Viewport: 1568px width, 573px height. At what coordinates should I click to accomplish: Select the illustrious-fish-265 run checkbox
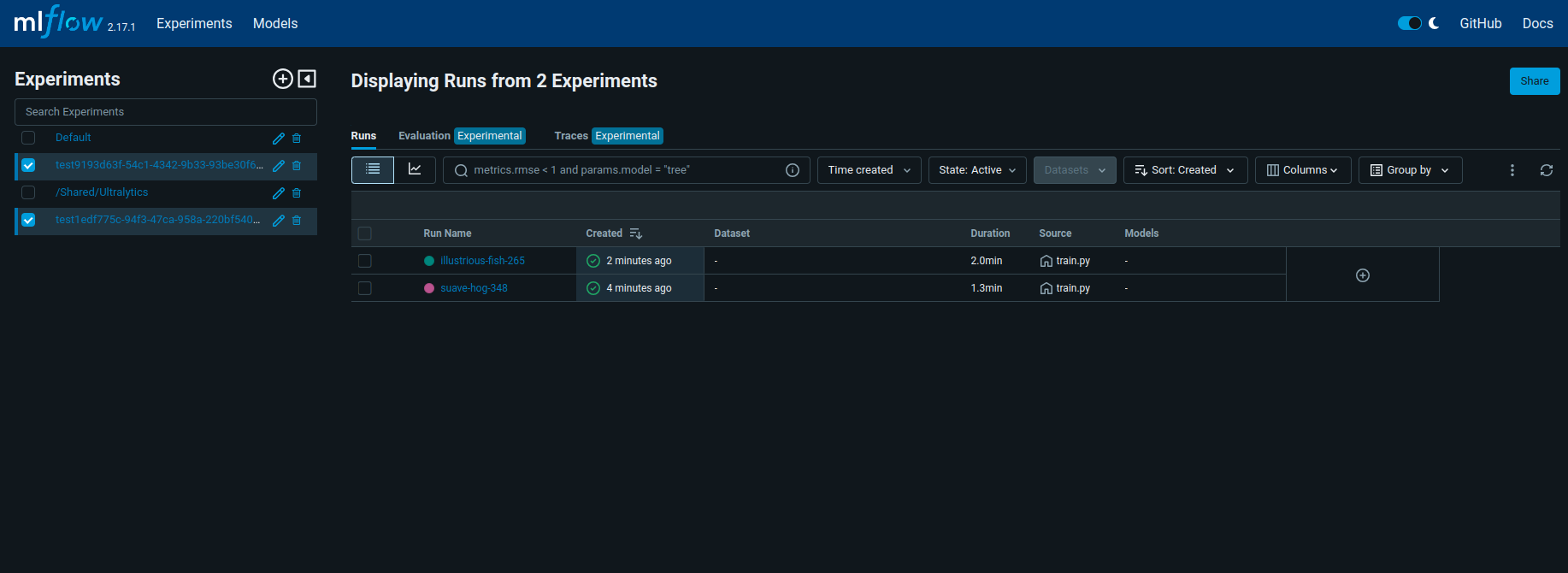(365, 261)
